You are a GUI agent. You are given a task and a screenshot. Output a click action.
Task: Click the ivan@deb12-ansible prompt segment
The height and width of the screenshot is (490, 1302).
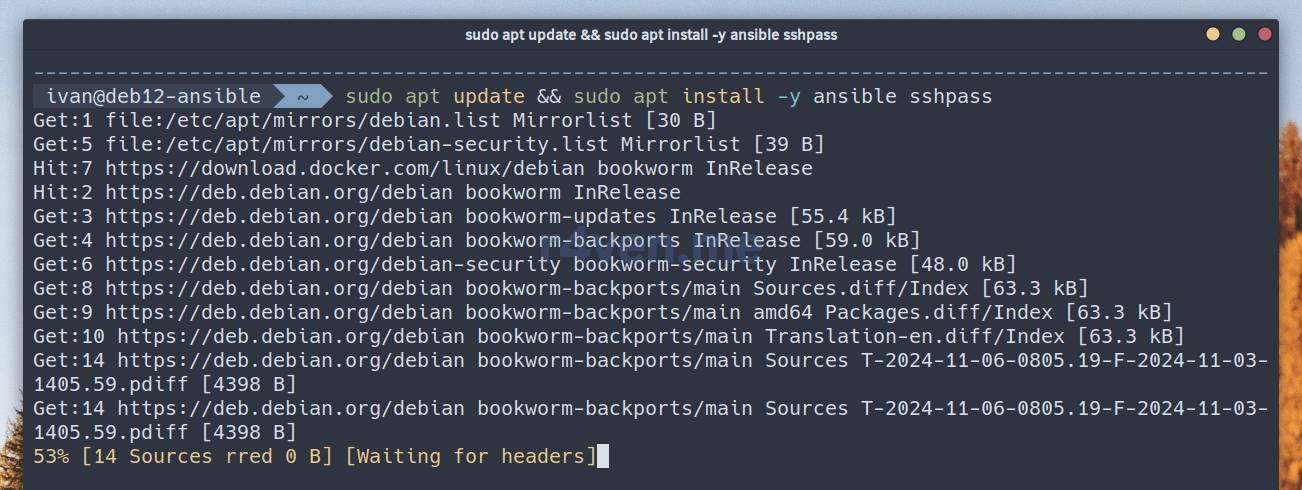click(x=153, y=97)
